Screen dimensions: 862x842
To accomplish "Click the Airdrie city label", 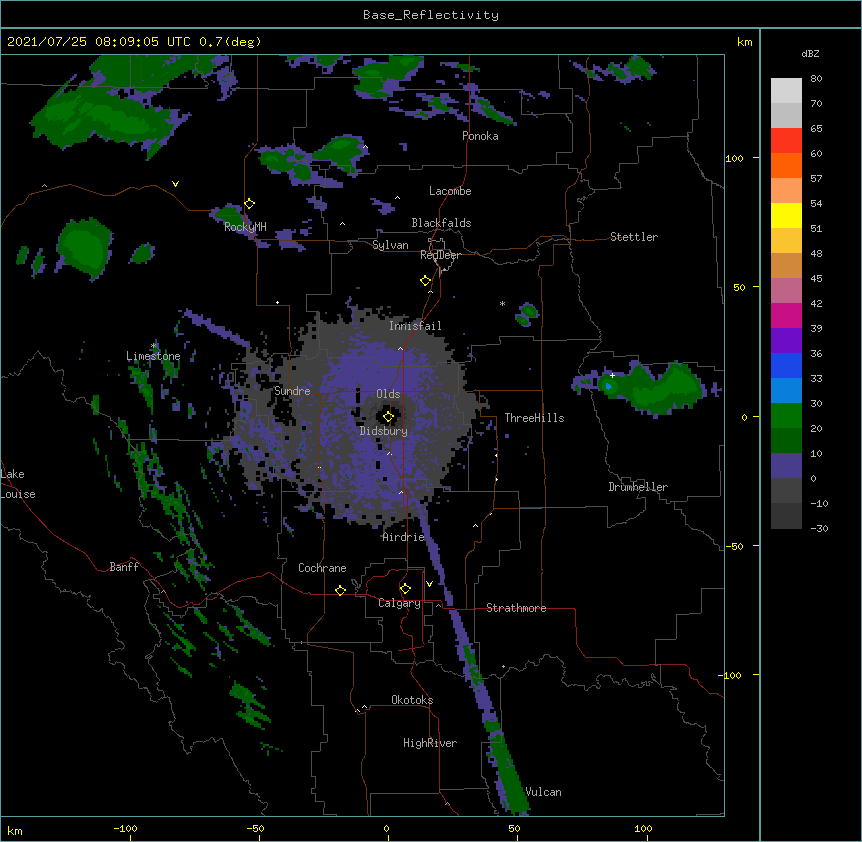I will coord(404,537).
